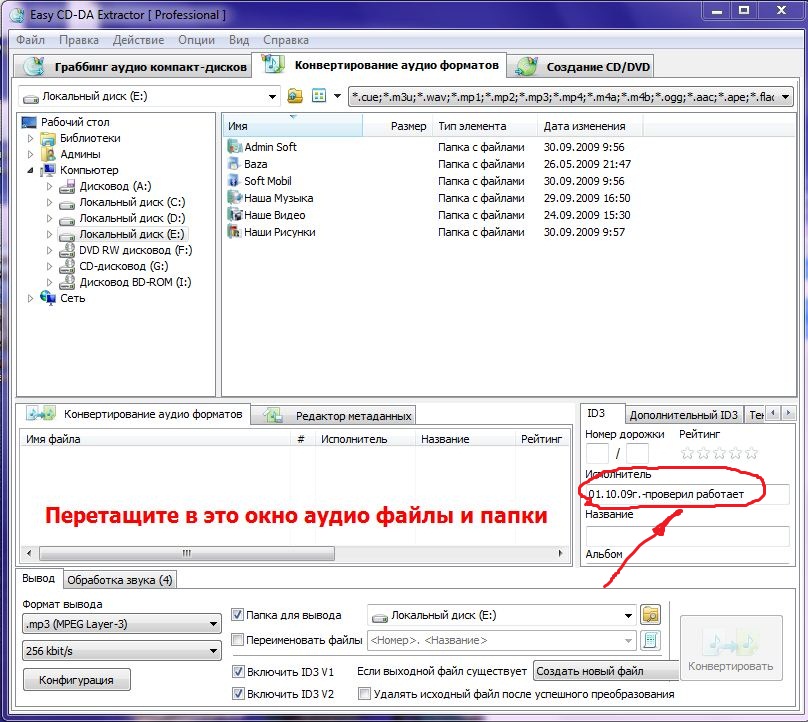Expand Локальный диск (C:) tree node
808x722 pixels.
(49, 202)
